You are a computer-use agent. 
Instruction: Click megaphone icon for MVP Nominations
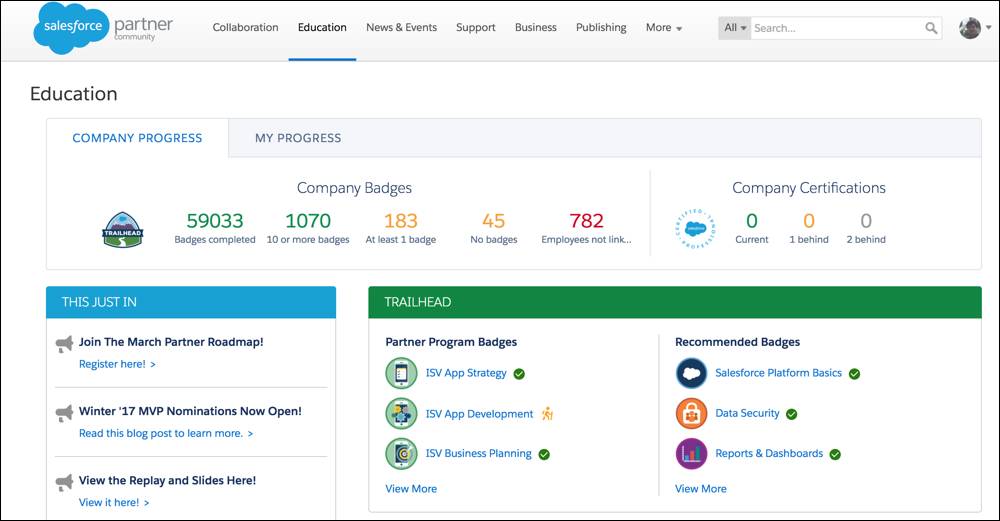(x=64, y=413)
